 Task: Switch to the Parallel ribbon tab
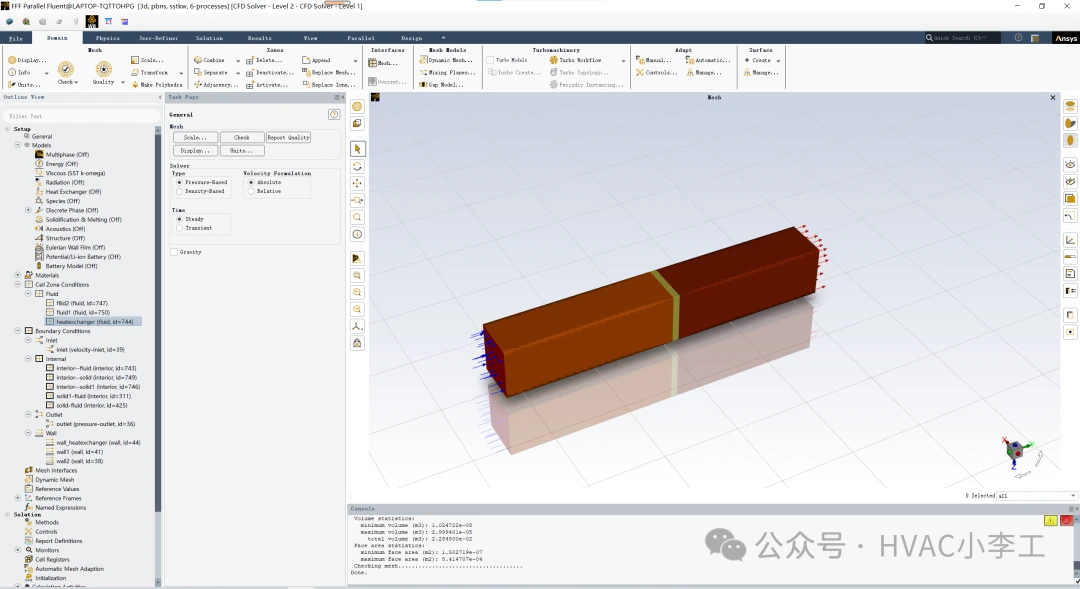[361, 38]
